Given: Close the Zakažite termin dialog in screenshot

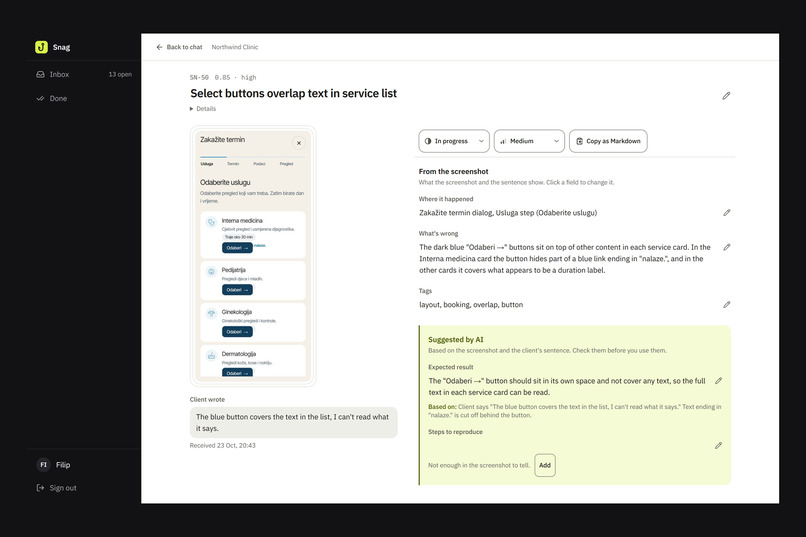Looking at the screenshot, I should [x=299, y=143].
